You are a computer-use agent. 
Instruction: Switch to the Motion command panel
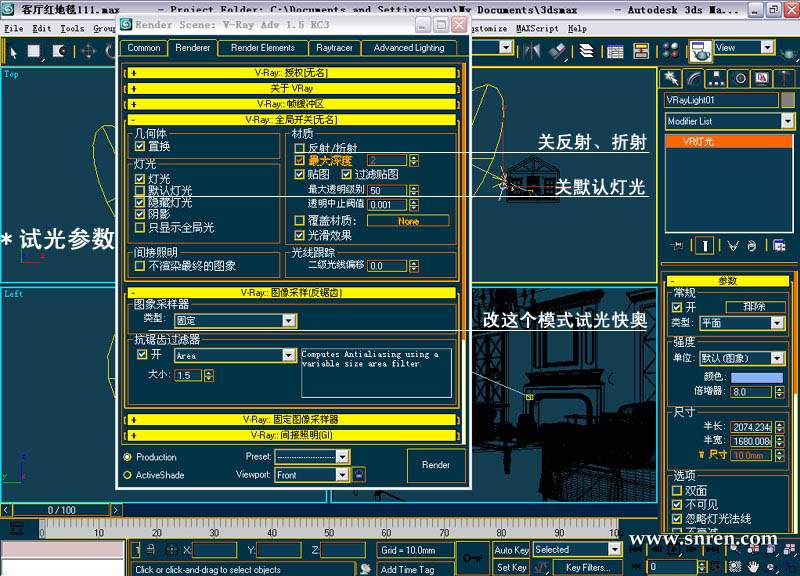pos(740,78)
